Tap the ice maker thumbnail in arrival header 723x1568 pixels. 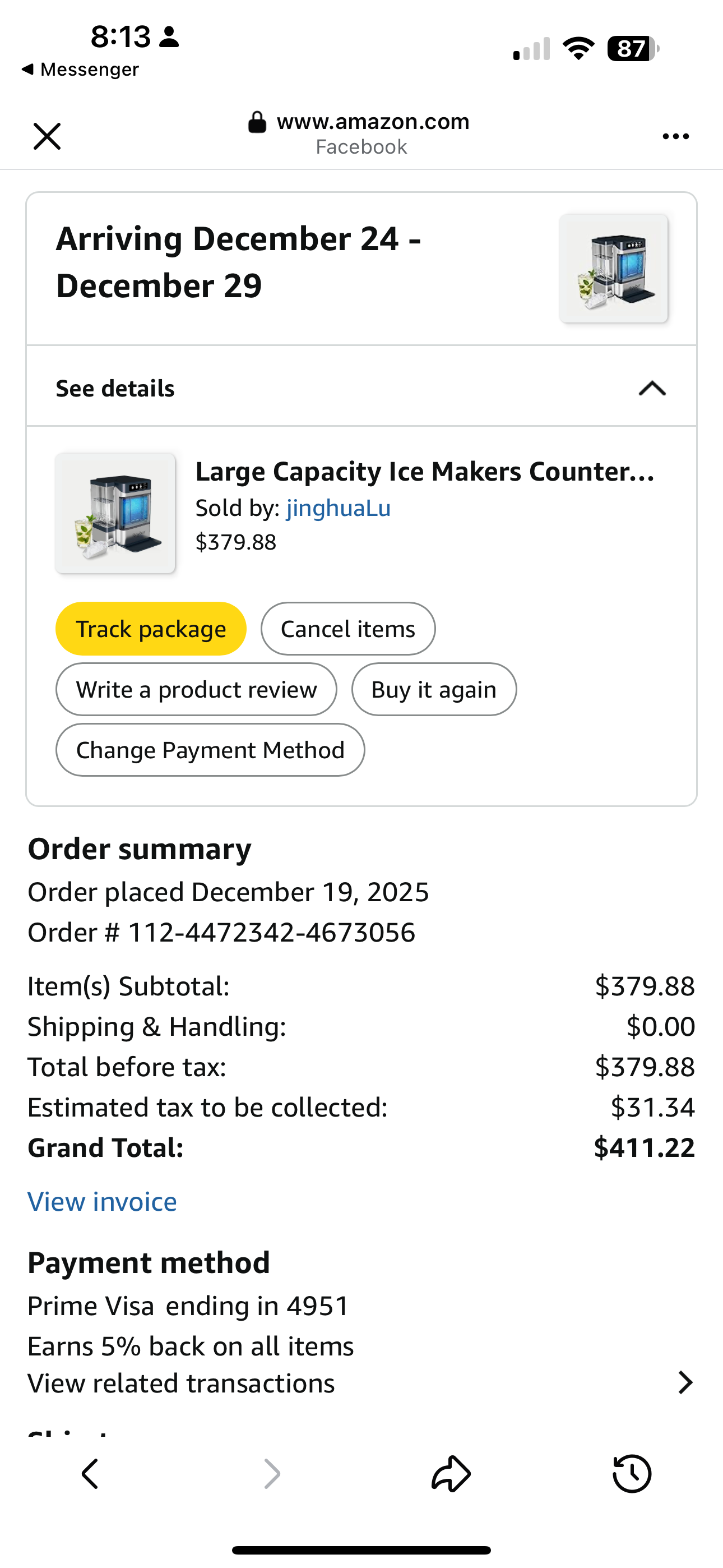coord(614,269)
